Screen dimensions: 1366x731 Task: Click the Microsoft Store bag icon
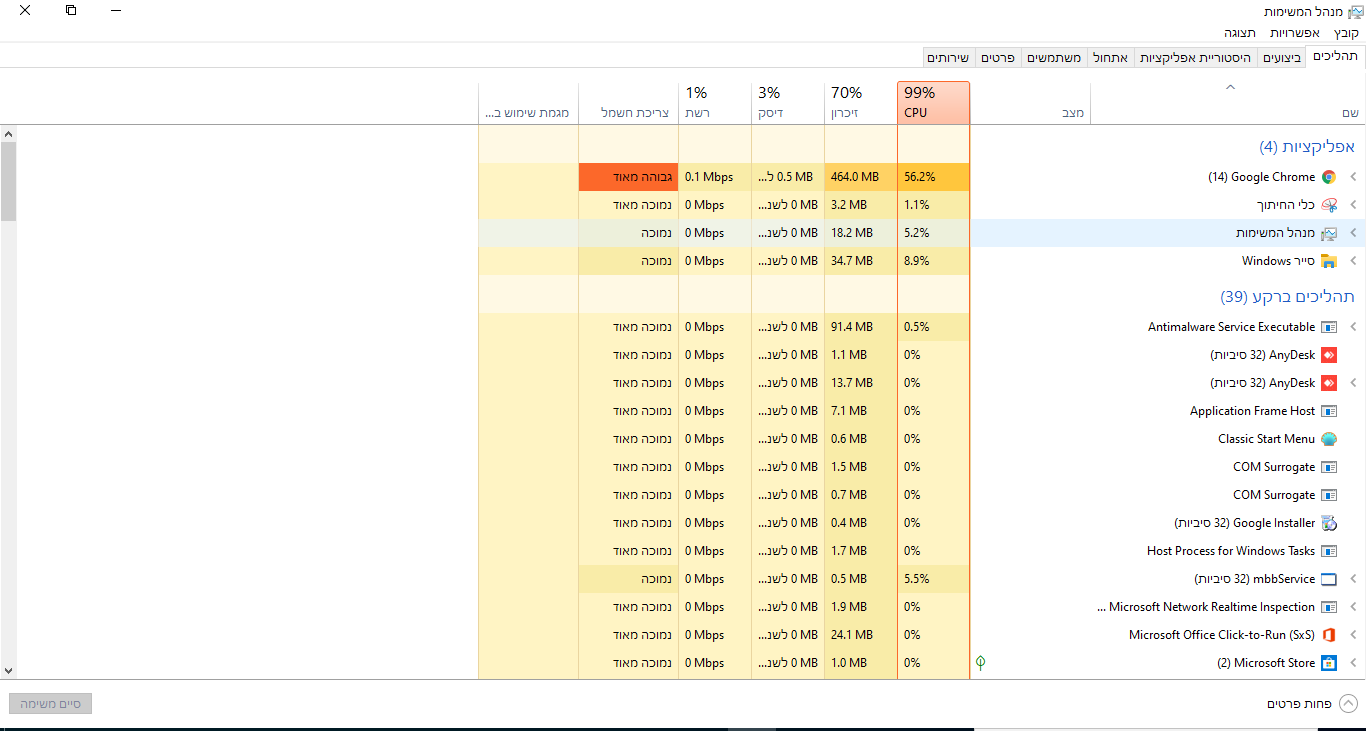point(1329,663)
